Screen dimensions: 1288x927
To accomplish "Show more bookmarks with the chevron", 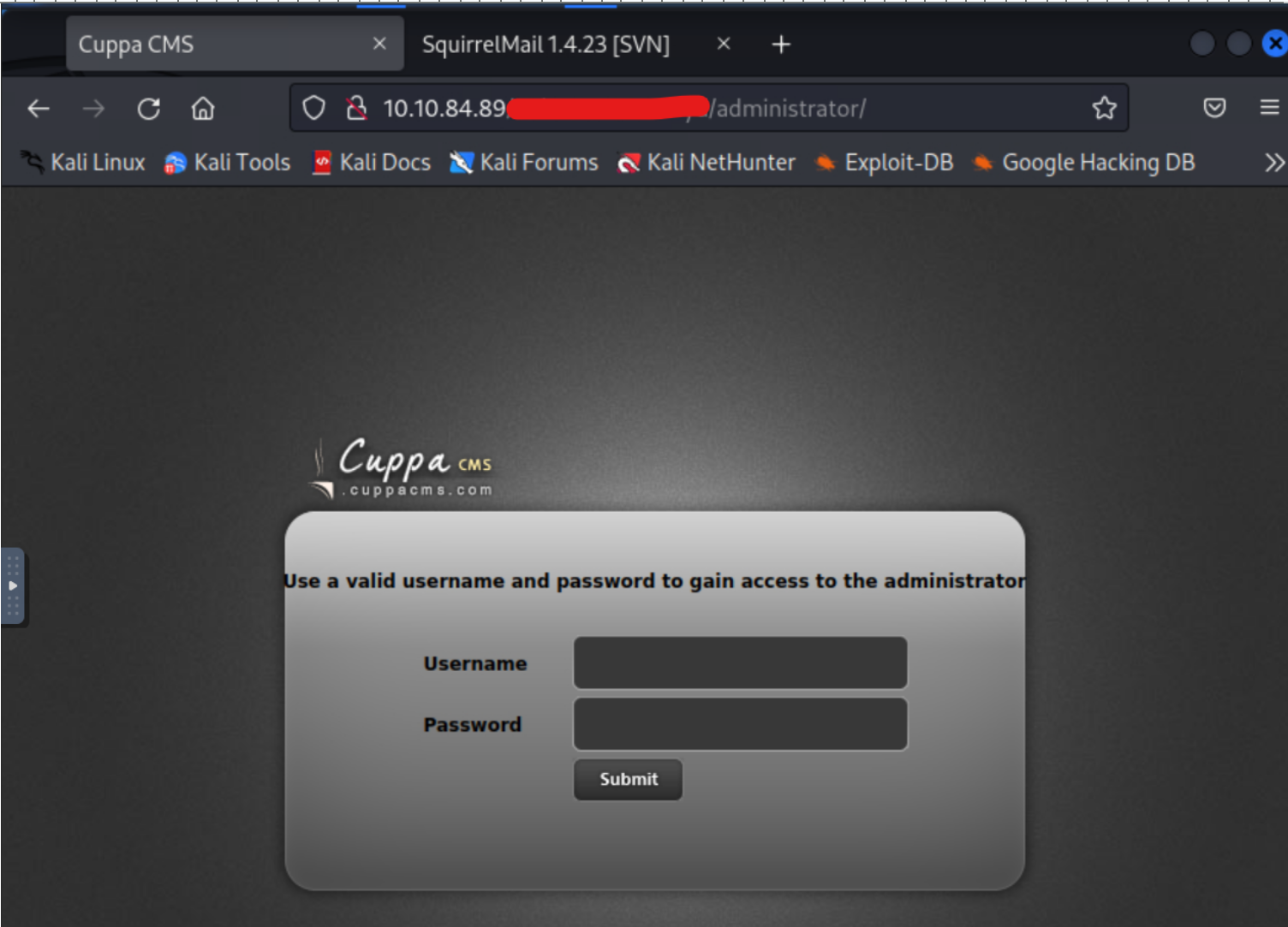I will coord(1274,163).
